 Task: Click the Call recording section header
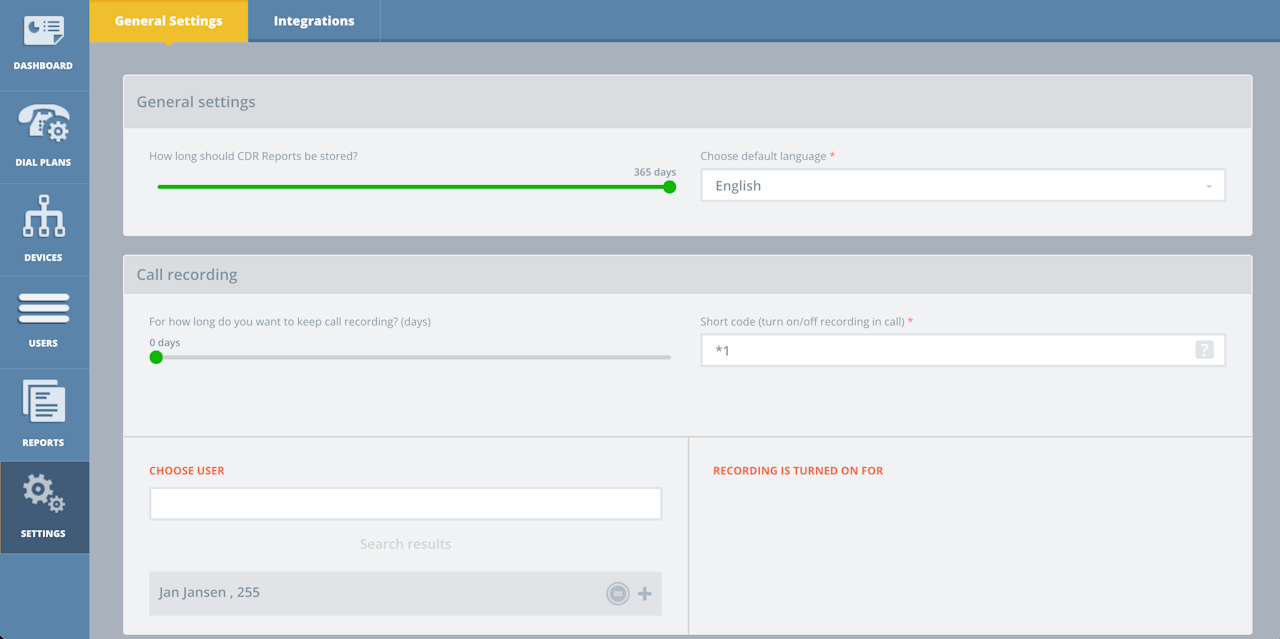(687, 275)
